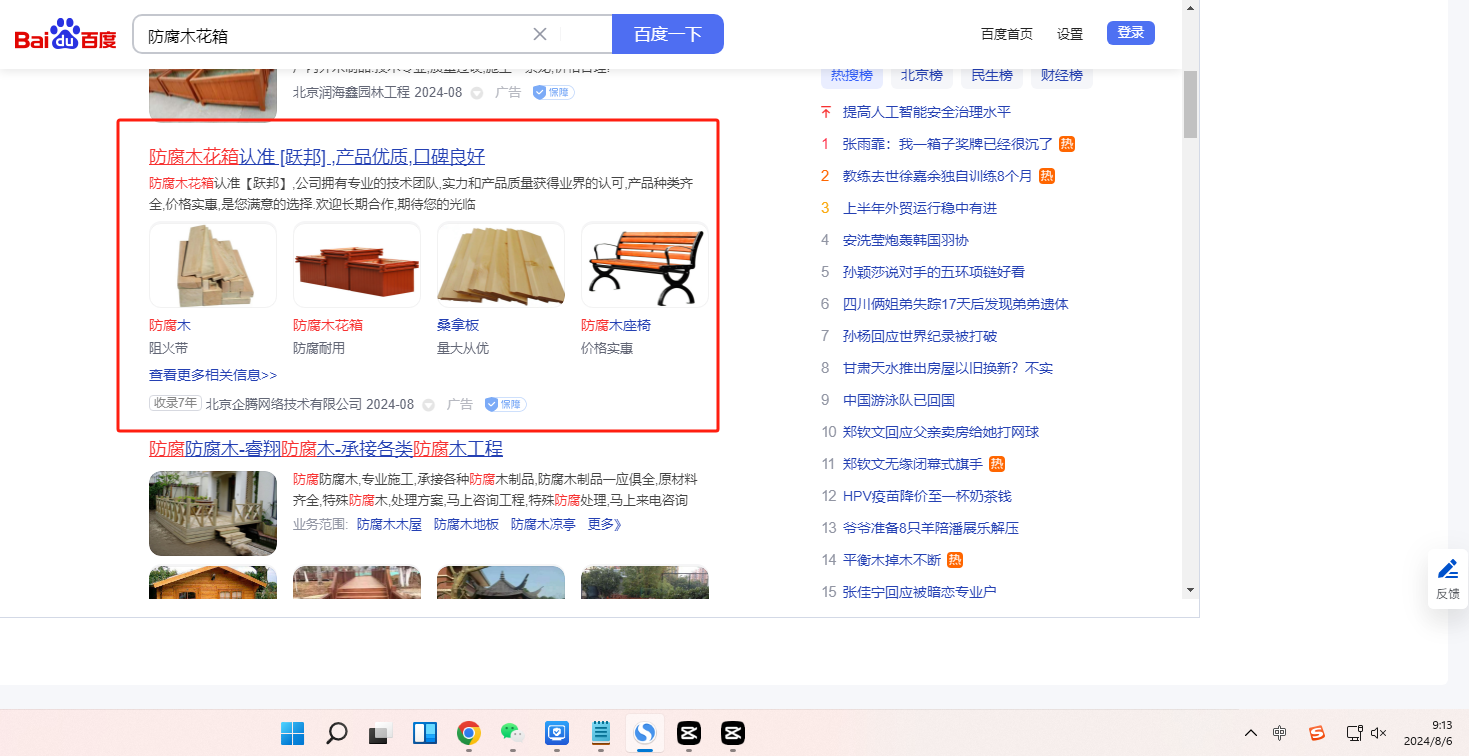Open 防腐木凉亭 business scope link
The height and width of the screenshot is (756, 1469).
(543, 524)
